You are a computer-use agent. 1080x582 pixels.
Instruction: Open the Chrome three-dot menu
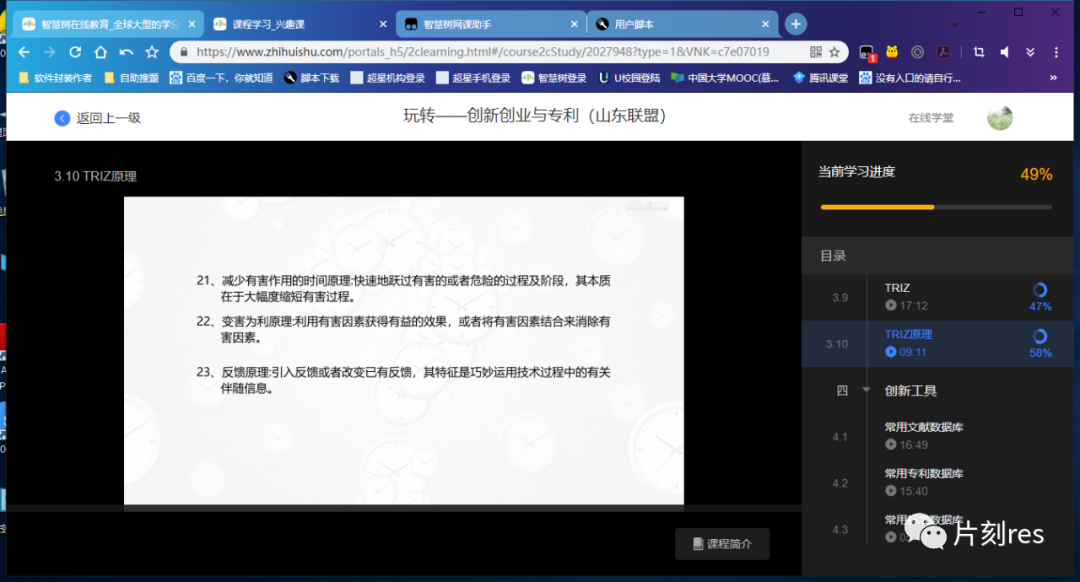(1057, 52)
